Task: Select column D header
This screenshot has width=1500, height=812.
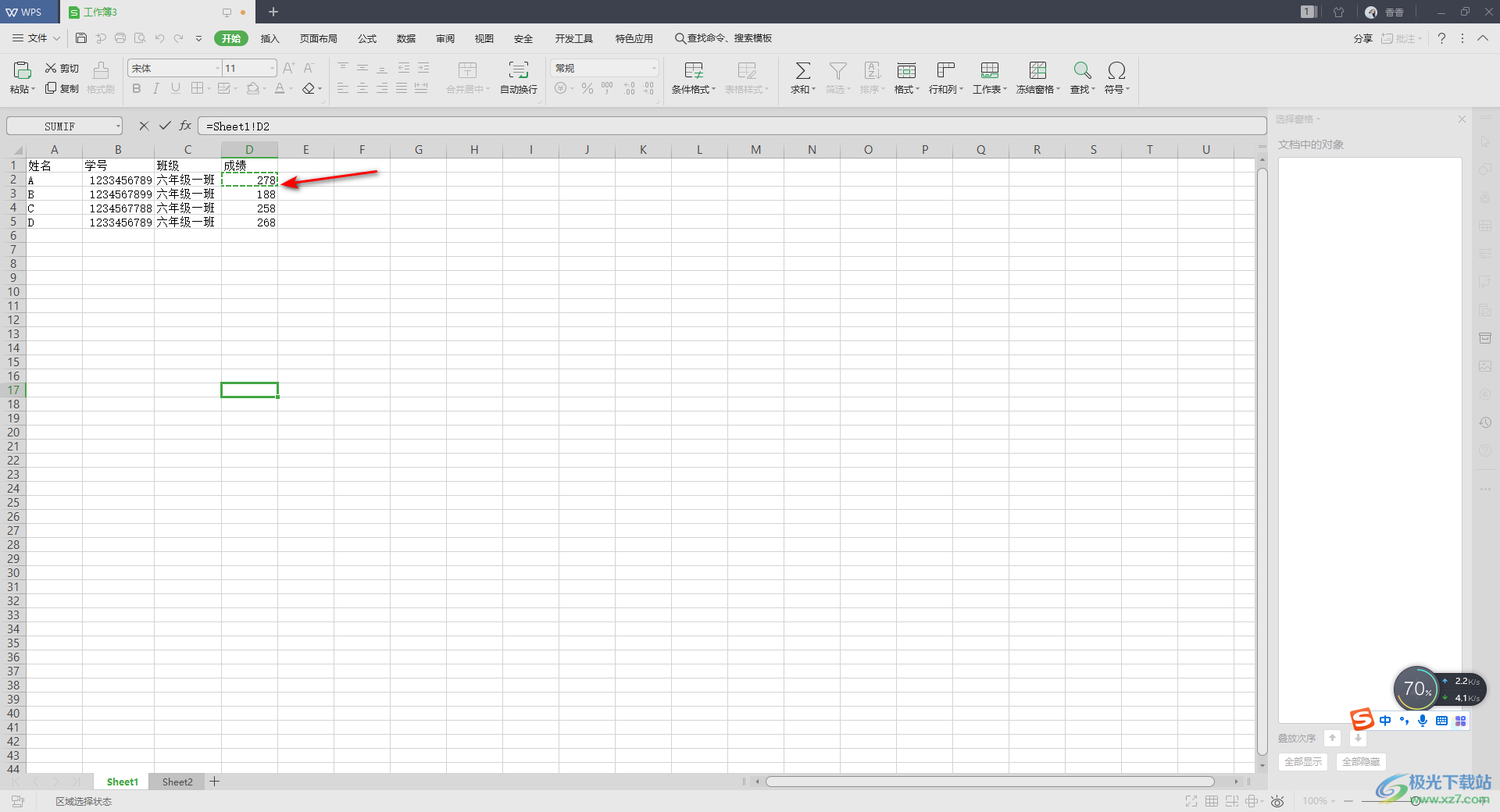Action: coord(249,150)
